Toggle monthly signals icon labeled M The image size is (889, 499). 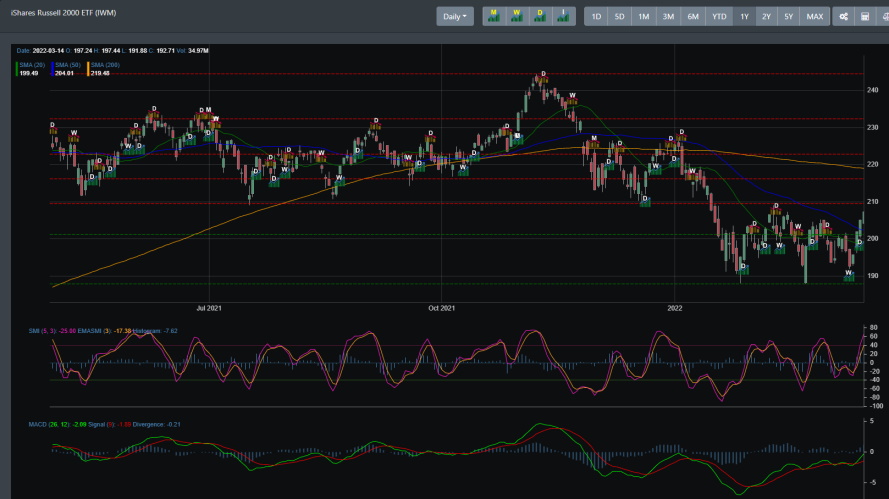click(494, 16)
